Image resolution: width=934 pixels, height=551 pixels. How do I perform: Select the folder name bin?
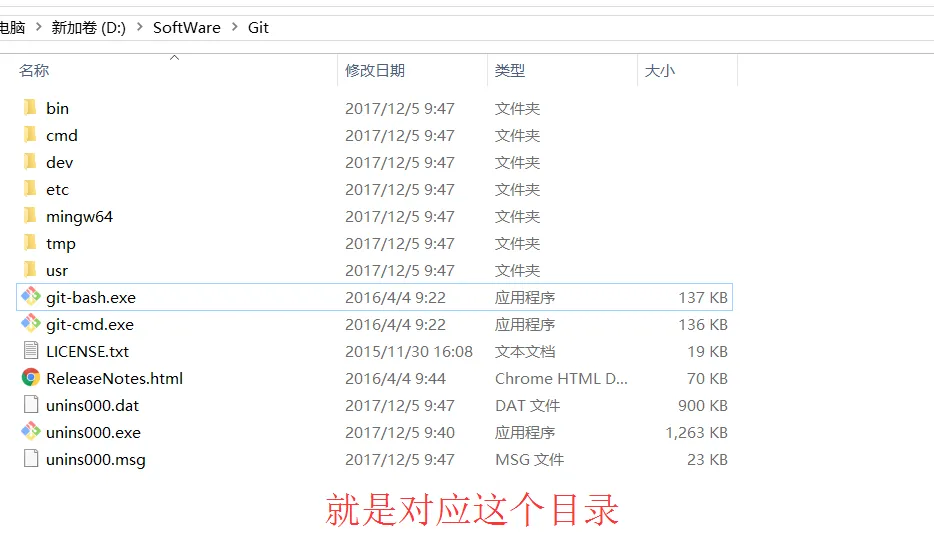coord(57,108)
